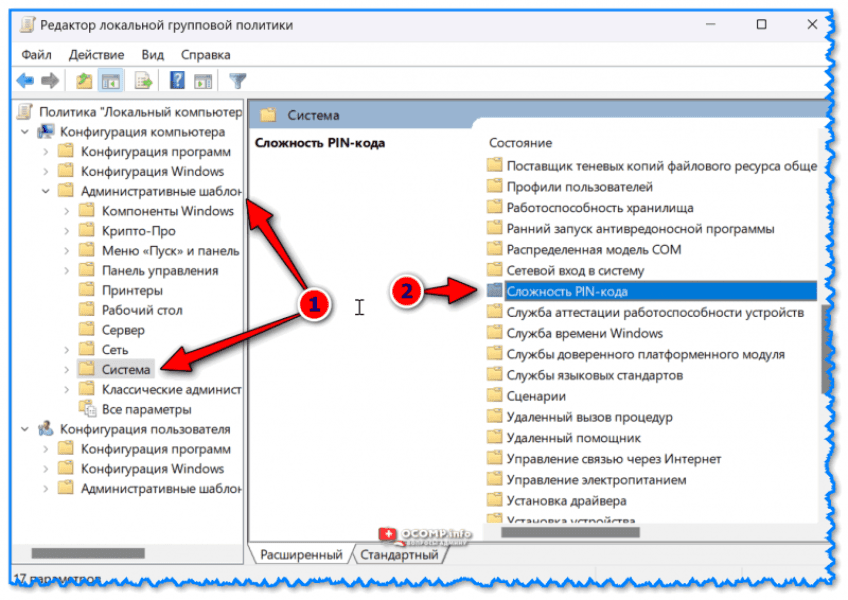Viewport: 848px width, 600px height.
Task: Click the Up one level folder icon
Action: coord(85,81)
